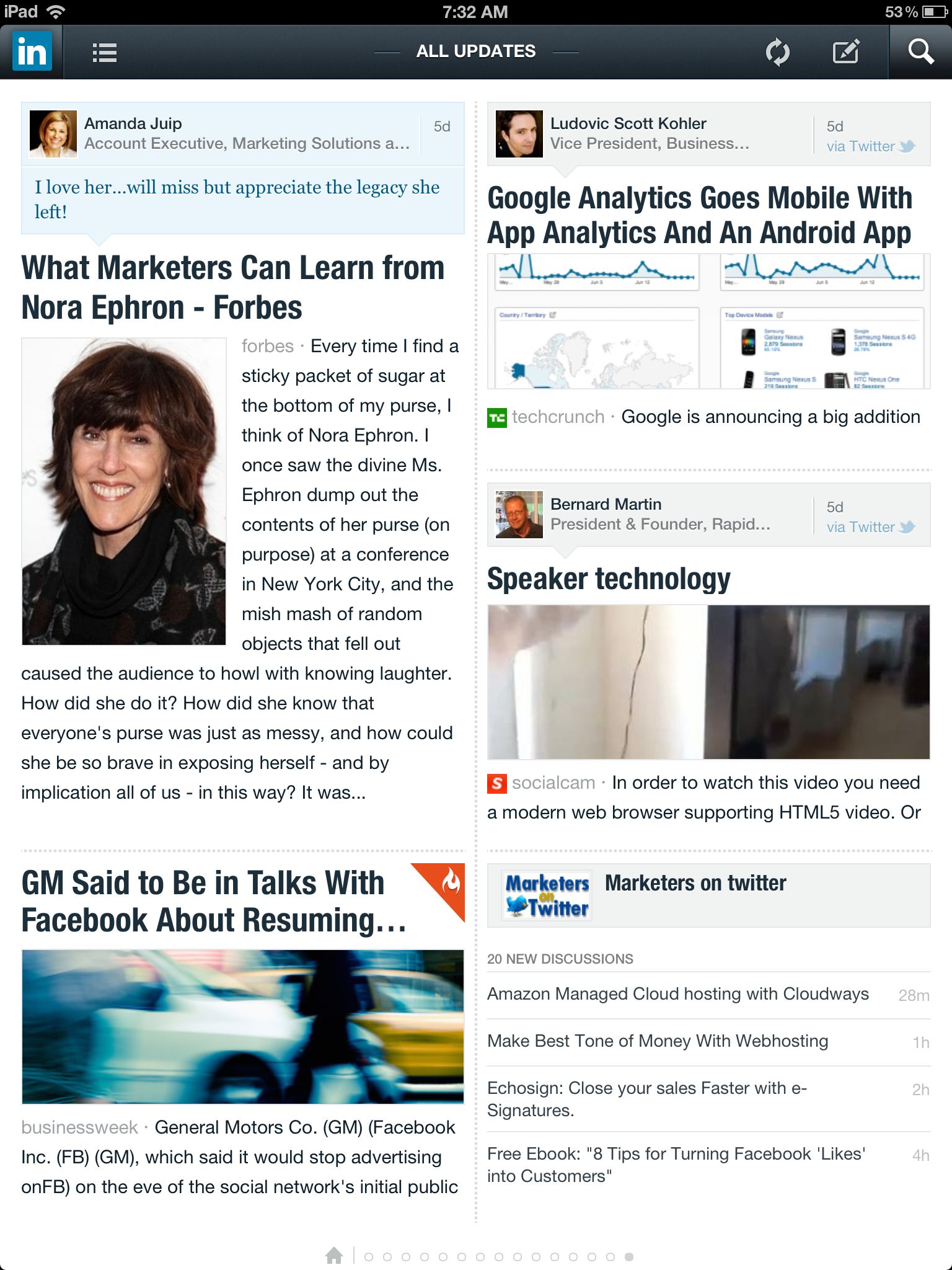This screenshot has width=952, height=1270.
Task: Jump to the first page indicator dot
Action: point(369,1257)
